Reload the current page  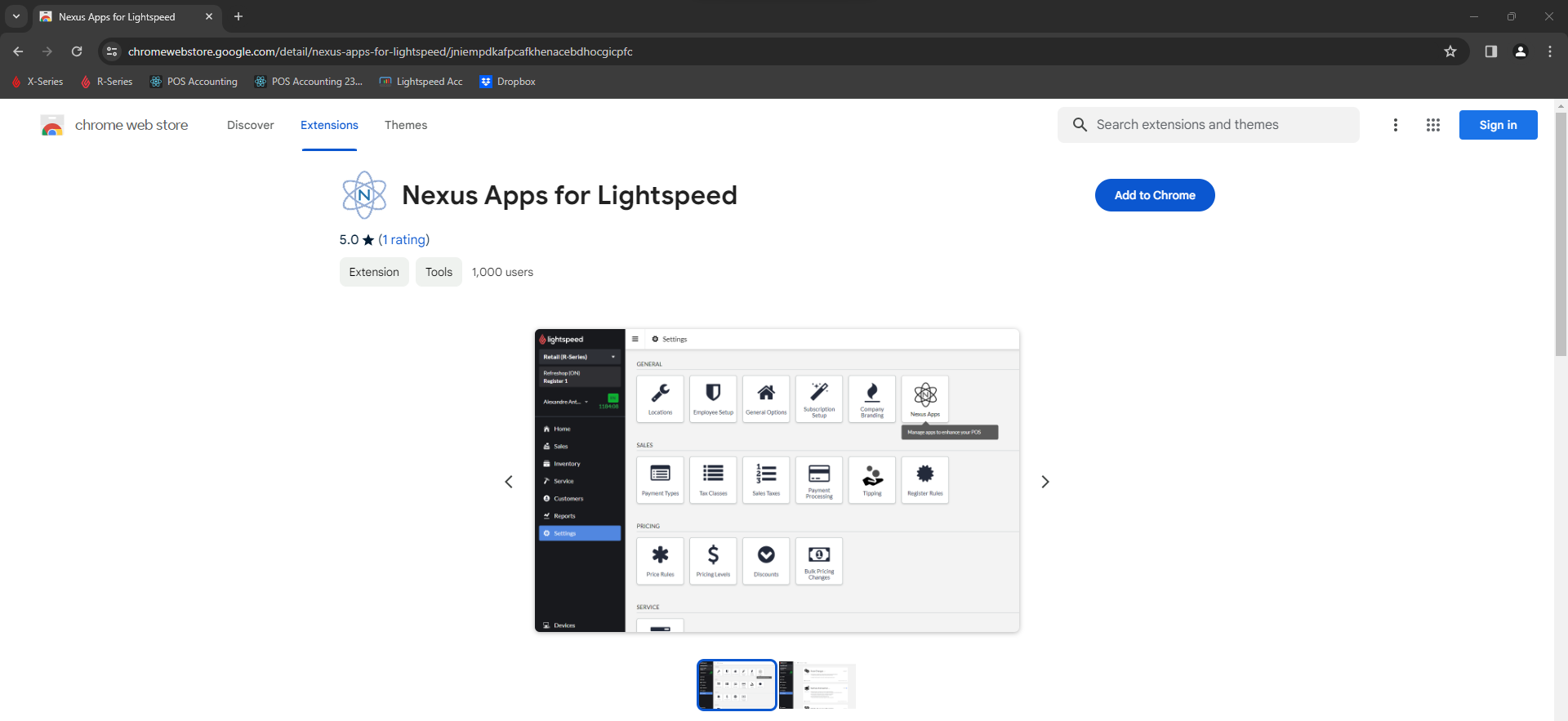point(77,51)
